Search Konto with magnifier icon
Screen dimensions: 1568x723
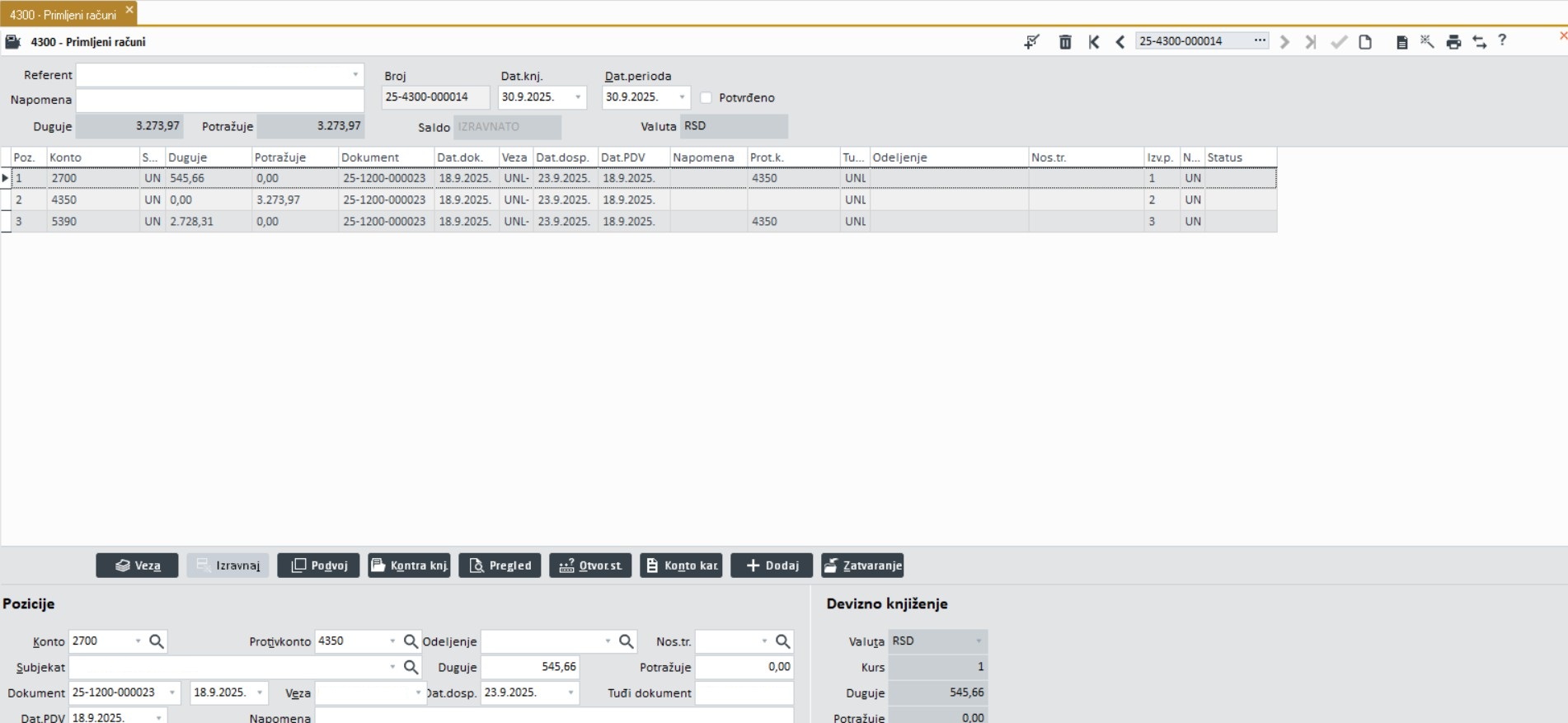pyautogui.click(x=157, y=641)
